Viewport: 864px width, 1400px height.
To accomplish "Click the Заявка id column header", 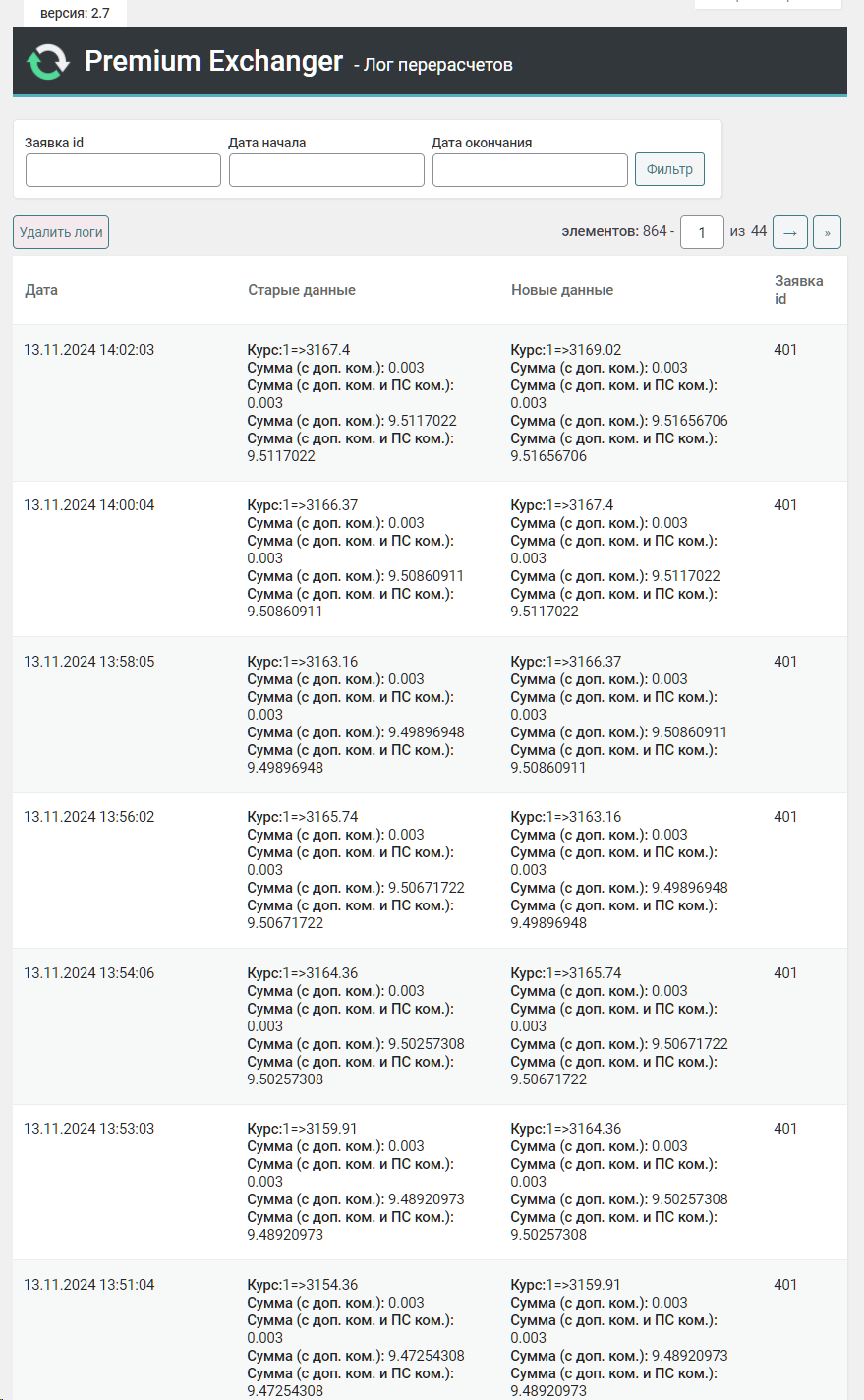I will 798,290.
